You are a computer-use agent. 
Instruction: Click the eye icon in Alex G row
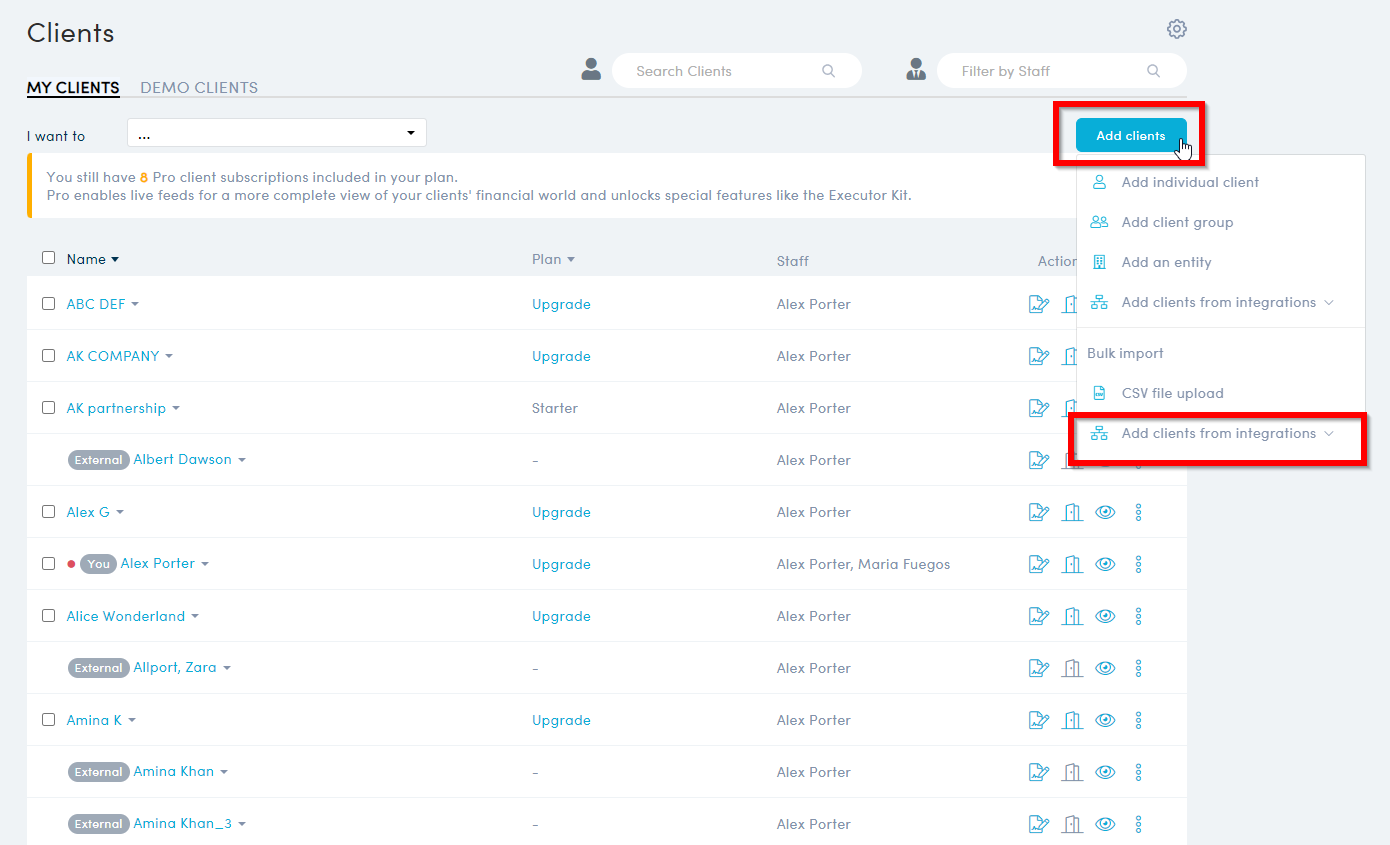(1105, 512)
